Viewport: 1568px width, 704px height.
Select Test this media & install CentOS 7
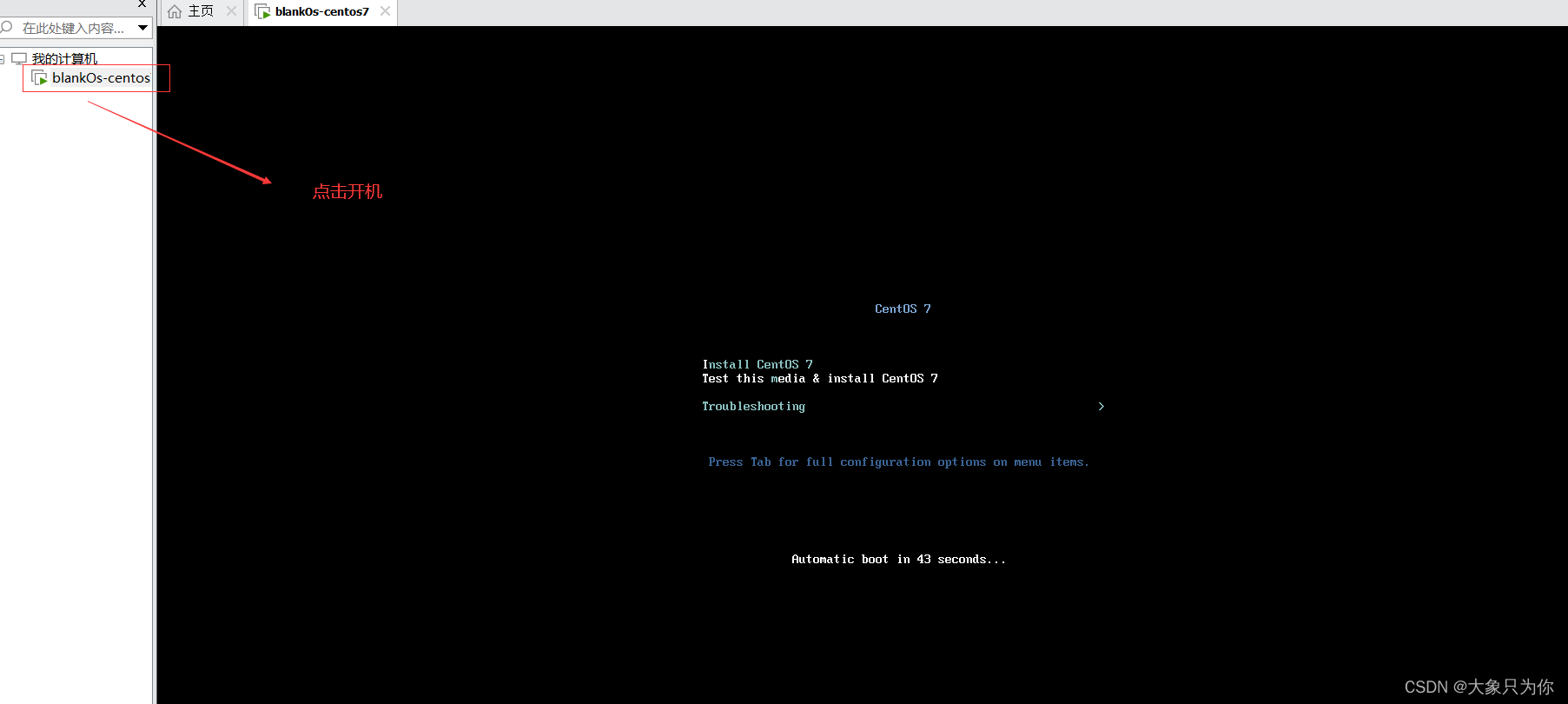820,378
